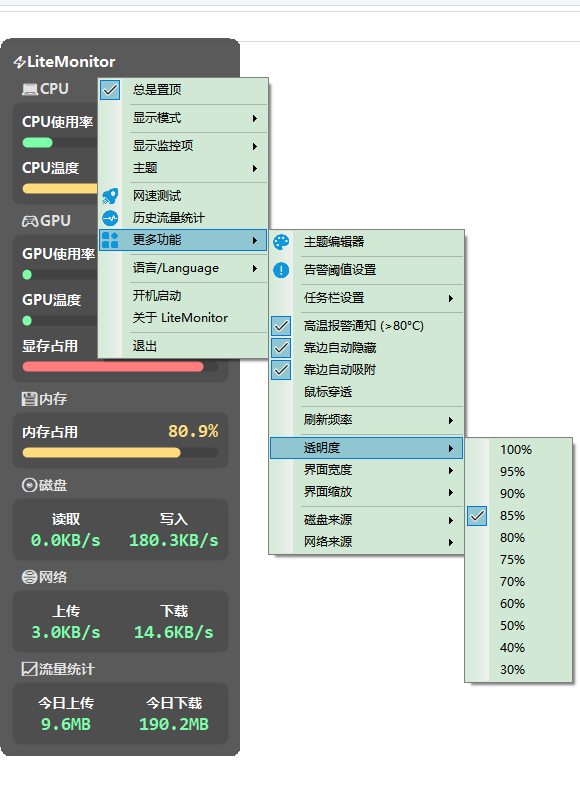Choose 40% opacity
580x787 pixels.
click(518, 648)
